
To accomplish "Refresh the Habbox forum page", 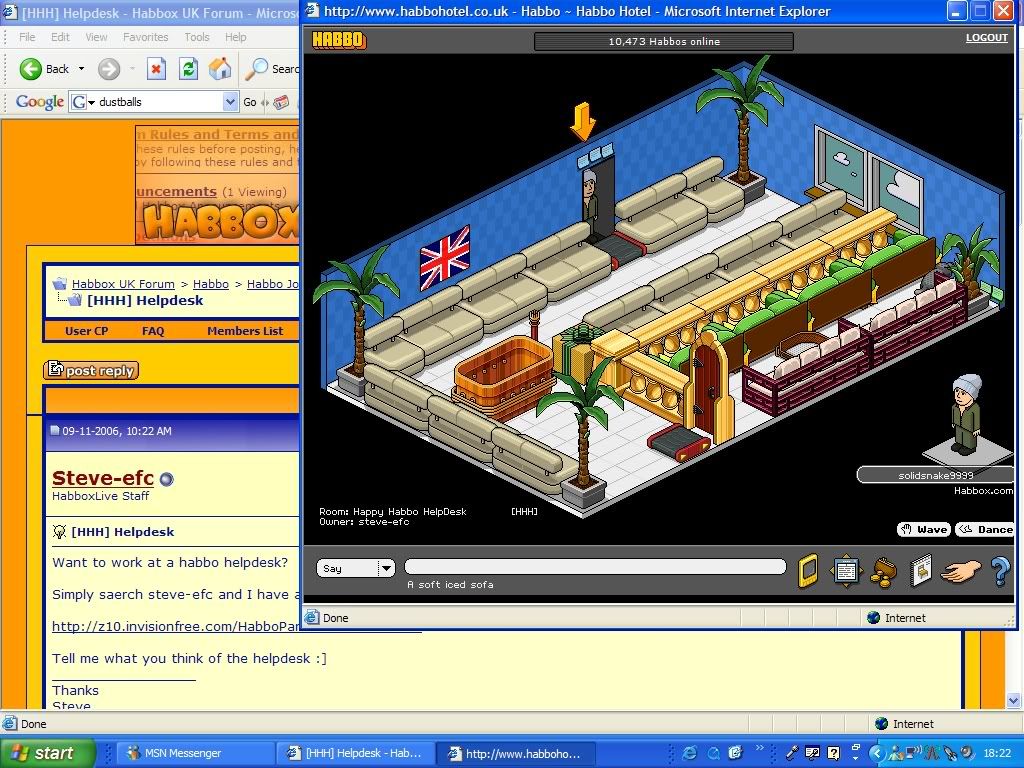I will pyautogui.click(x=188, y=69).
